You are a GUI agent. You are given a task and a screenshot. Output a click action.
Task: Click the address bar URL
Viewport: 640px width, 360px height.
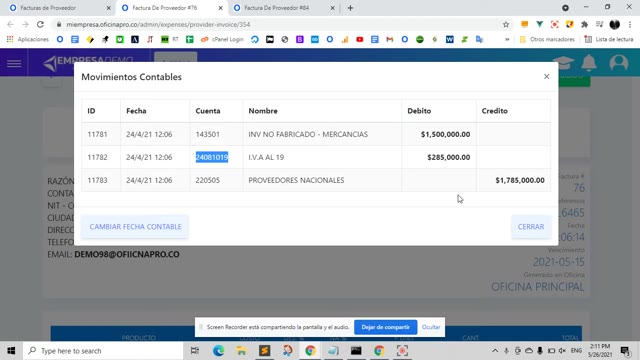tap(158, 24)
